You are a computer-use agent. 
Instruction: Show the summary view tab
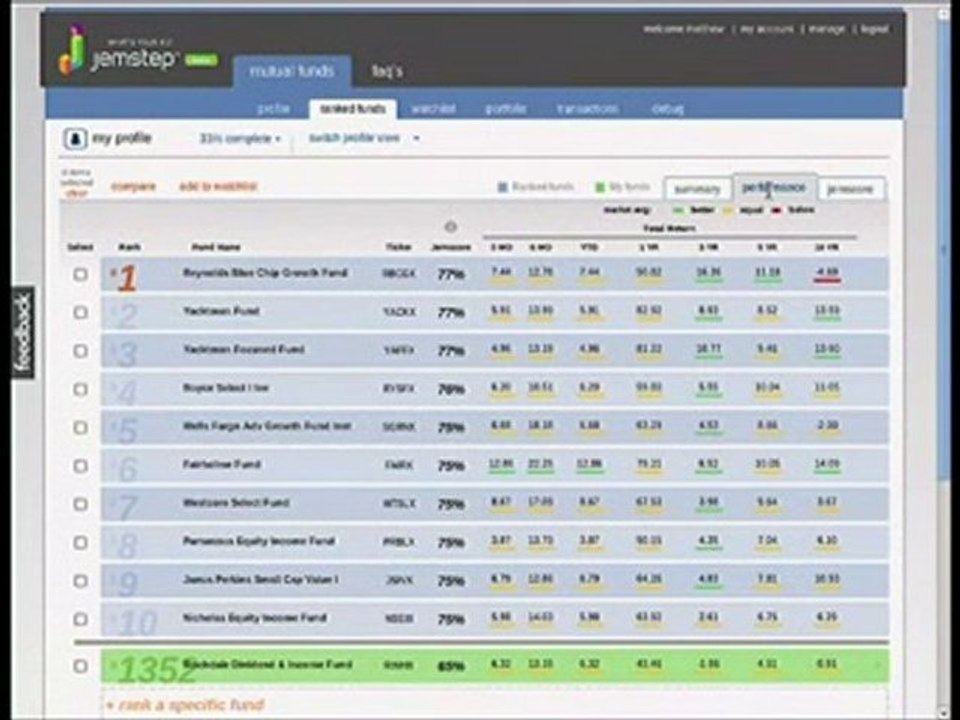pos(697,189)
